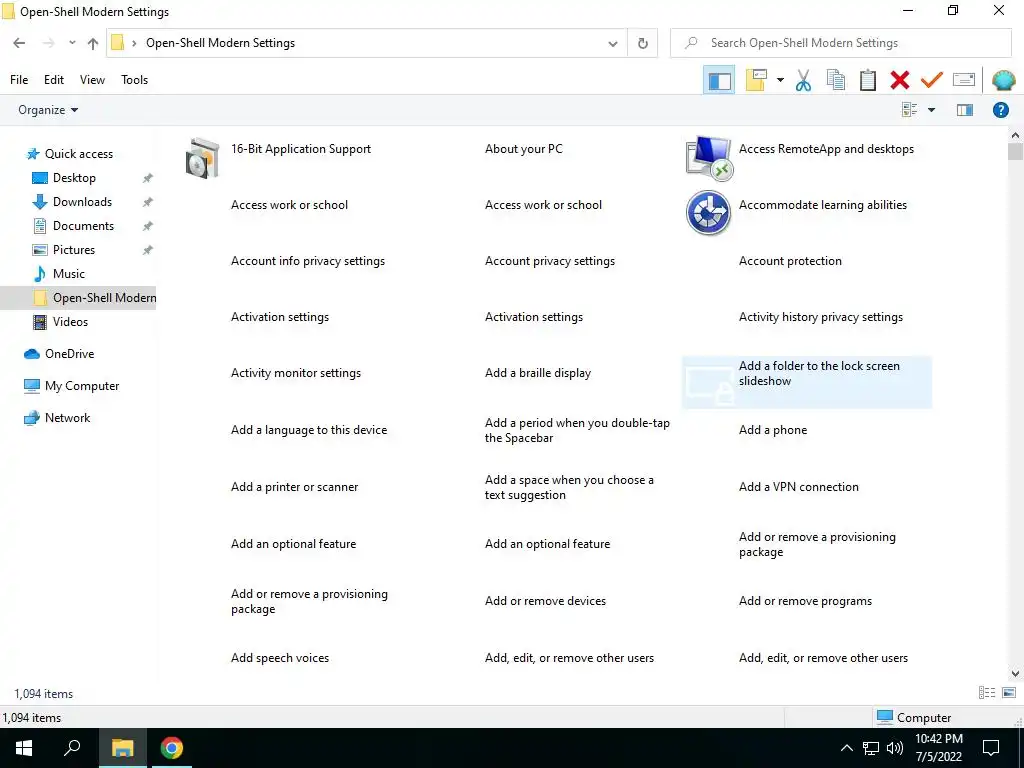Open the File menu
The image size is (1024, 768).
click(x=19, y=80)
